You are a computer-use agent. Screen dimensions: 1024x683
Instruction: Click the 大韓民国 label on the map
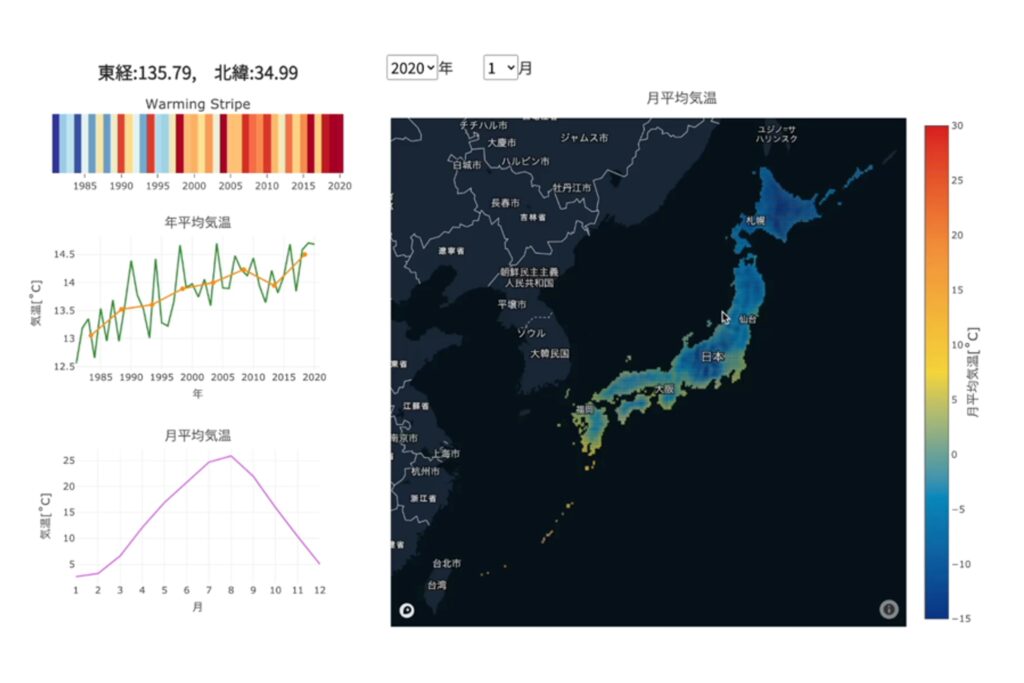click(x=549, y=354)
